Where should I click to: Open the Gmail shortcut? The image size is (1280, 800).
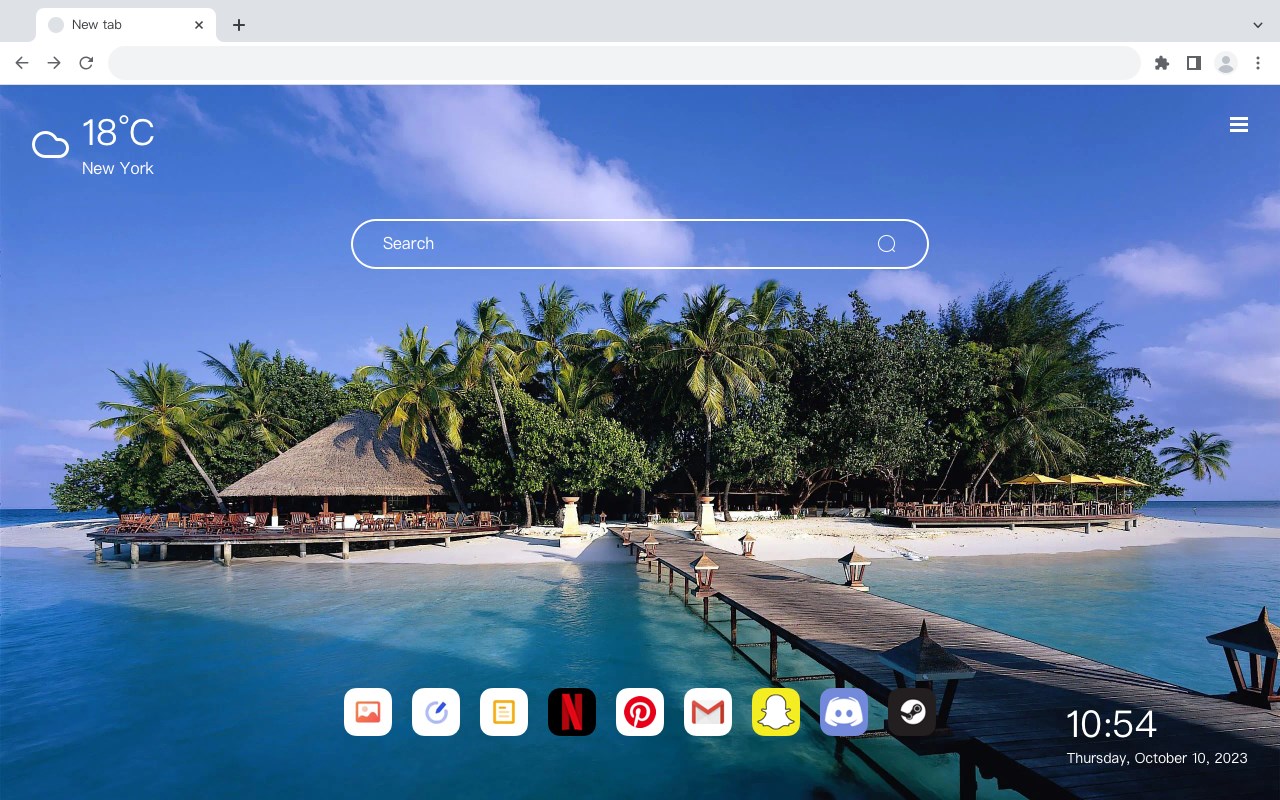point(708,712)
